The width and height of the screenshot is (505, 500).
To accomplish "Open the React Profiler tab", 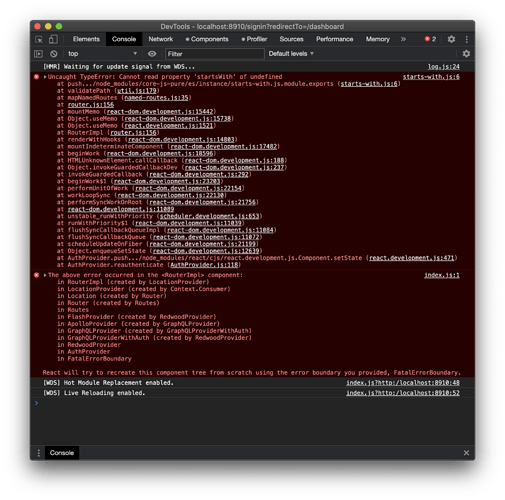I will pyautogui.click(x=254, y=39).
